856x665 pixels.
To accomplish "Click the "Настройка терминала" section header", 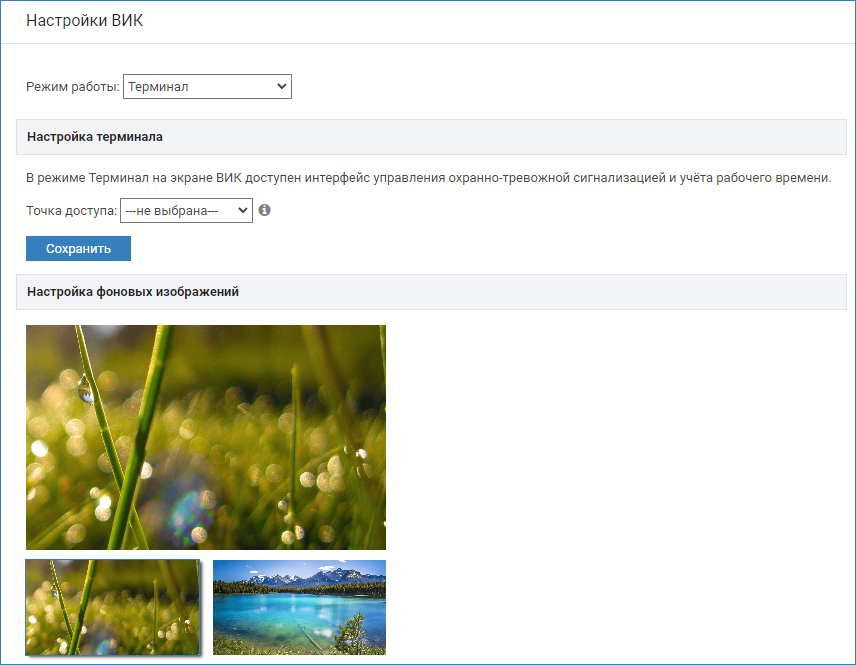I will coord(95,137).
